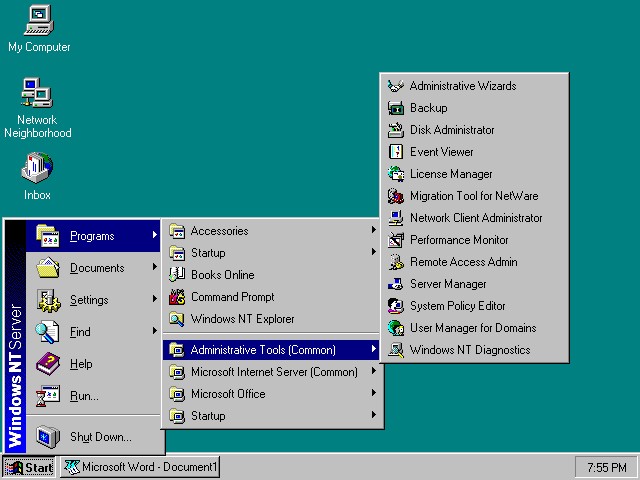Click the Windows NT Diagnostics icon
640x480 pixels.
pyautogui.click(x=396, y=350)
